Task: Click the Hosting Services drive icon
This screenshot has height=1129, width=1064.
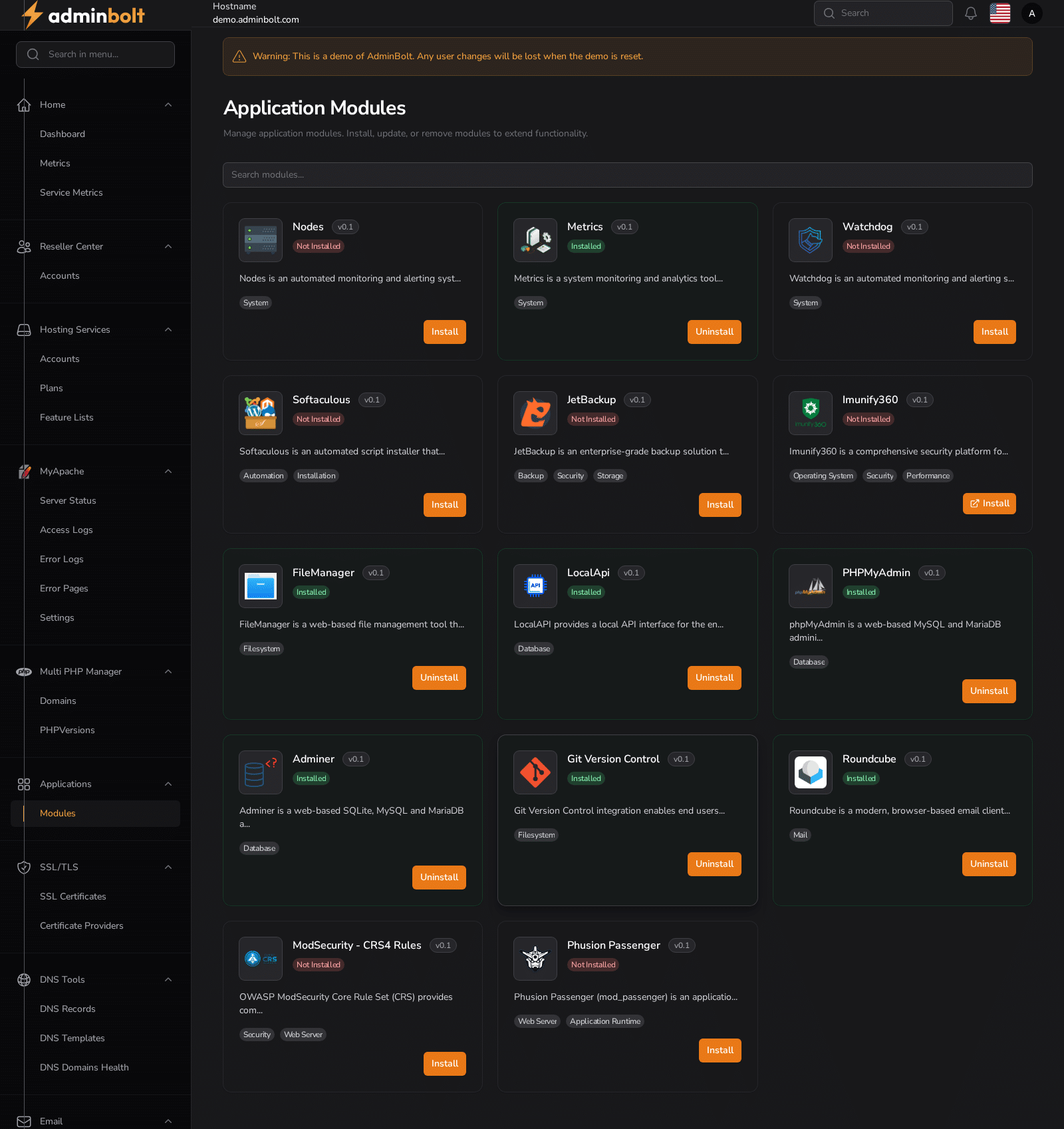Action: 24,330
